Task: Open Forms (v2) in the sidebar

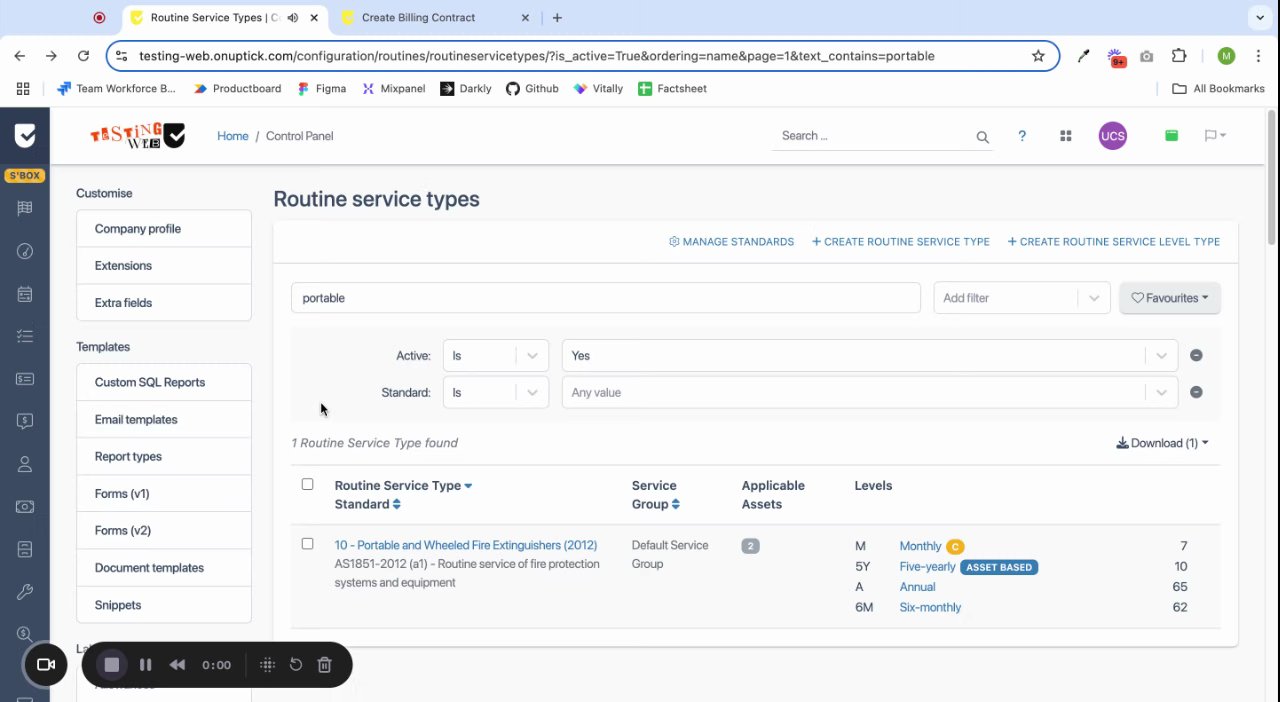Action: click(x=164, y=531)
